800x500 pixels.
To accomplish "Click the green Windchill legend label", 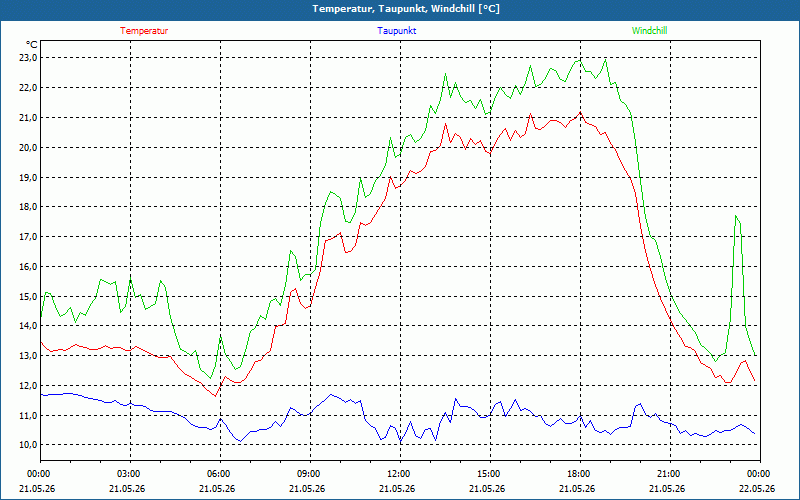I will (649, 31).
